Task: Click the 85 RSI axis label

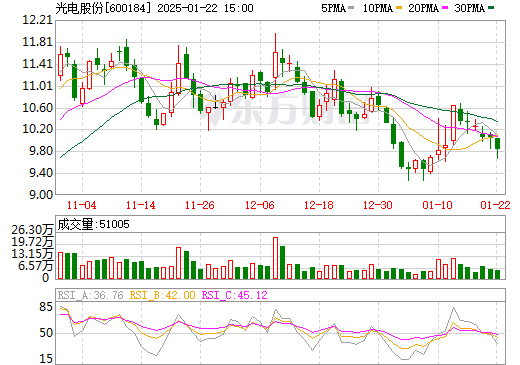Action: 46,307
